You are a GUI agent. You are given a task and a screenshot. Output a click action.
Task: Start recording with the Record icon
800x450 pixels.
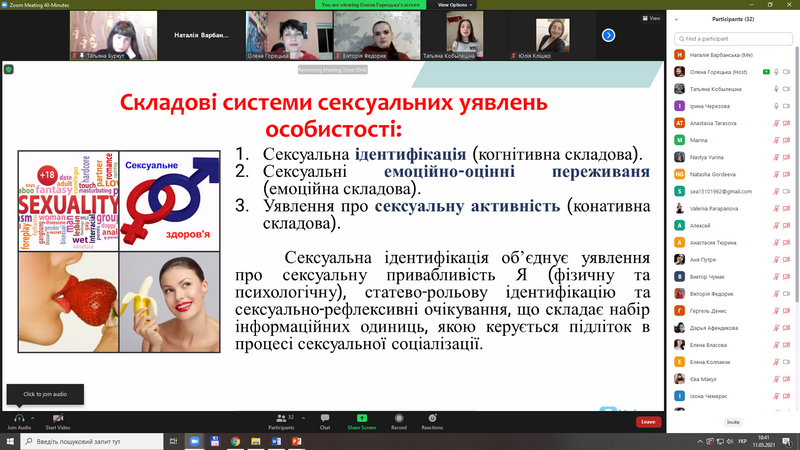[398, 417]
